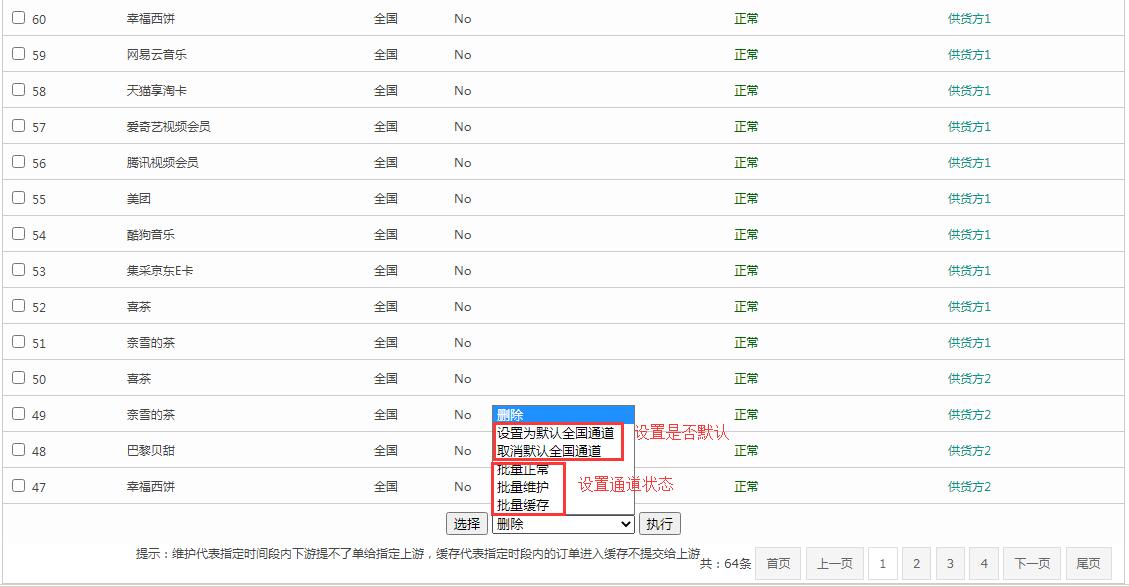This screenshot has height=587, width=1129.
Task: Tick the checkbox for row 47
Action: point(19,486)
